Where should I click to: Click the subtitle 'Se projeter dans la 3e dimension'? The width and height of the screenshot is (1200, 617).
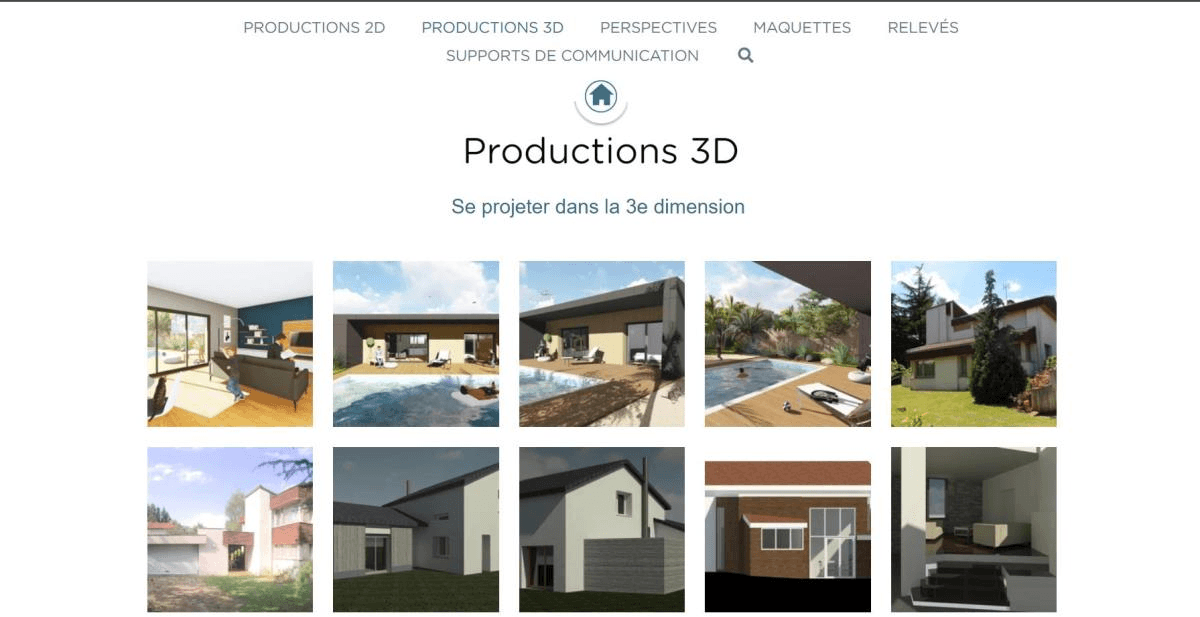click(599, 207)
